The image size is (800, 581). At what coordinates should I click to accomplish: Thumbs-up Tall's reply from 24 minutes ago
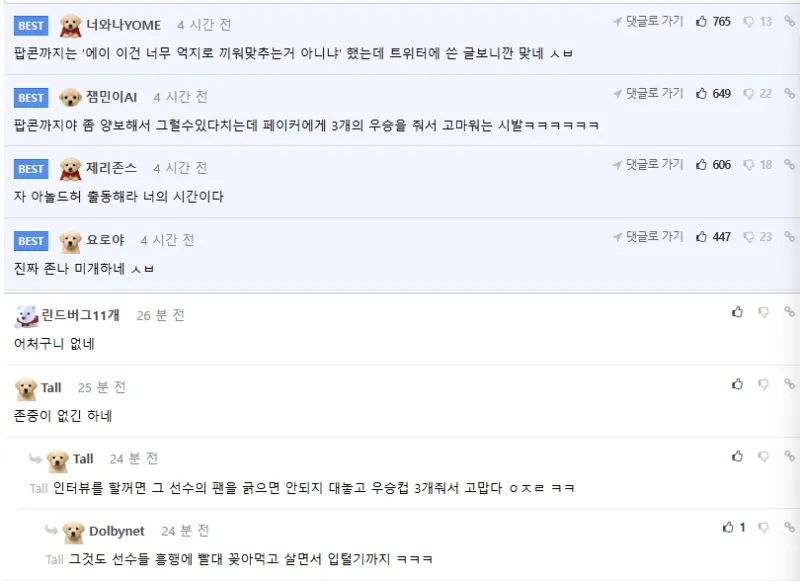pos(738,456)
